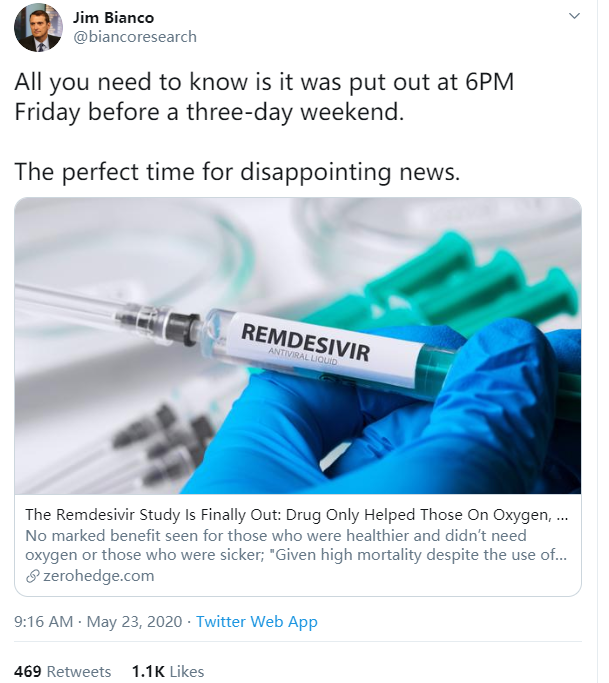Click the 9:16 AM timestamp

(x=43, y=622)
